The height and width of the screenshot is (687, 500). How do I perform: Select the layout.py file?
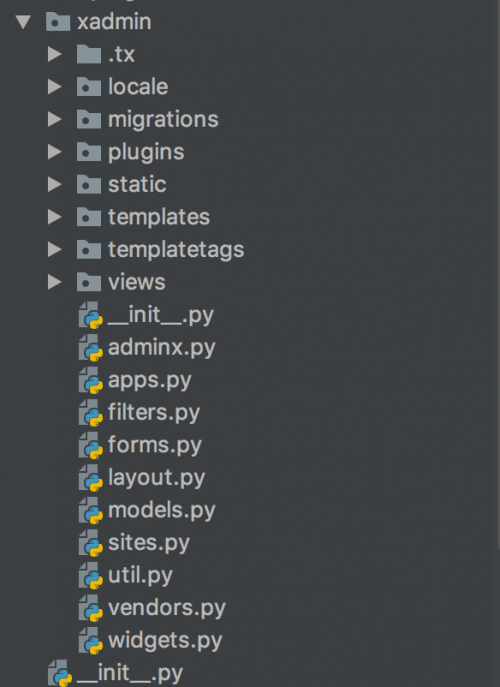156,478
